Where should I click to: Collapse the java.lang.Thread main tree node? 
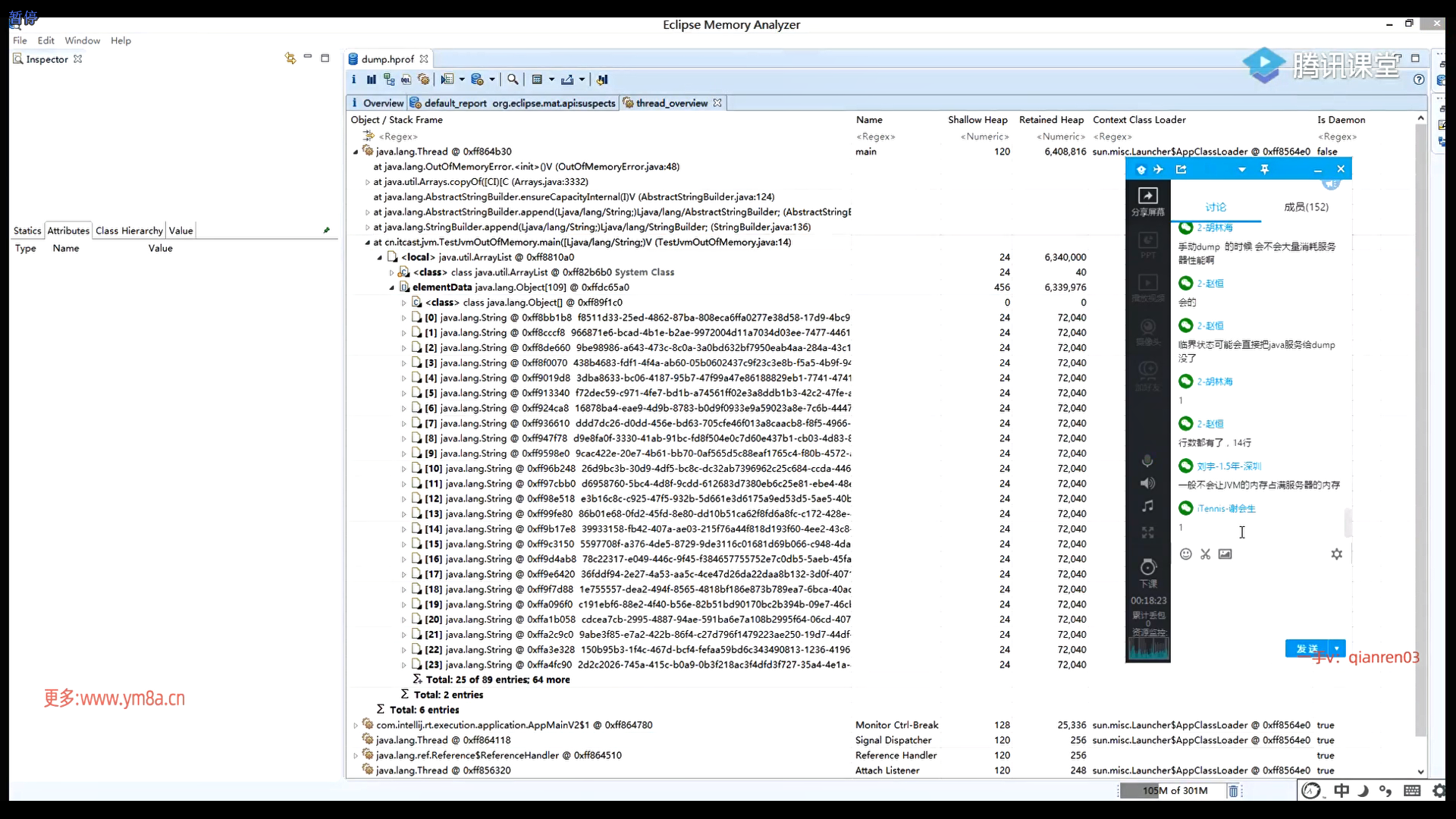click(x=356, y=152)
